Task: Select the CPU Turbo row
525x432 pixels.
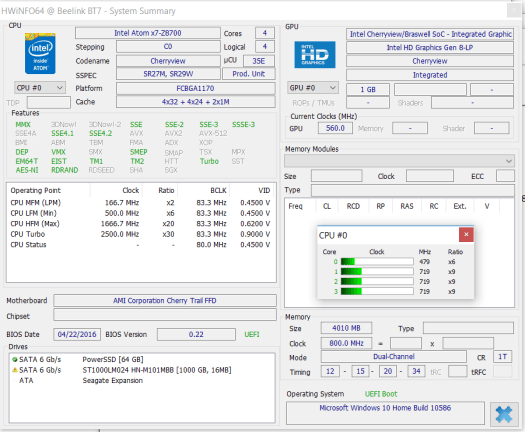Action: [x=141, y=234]
